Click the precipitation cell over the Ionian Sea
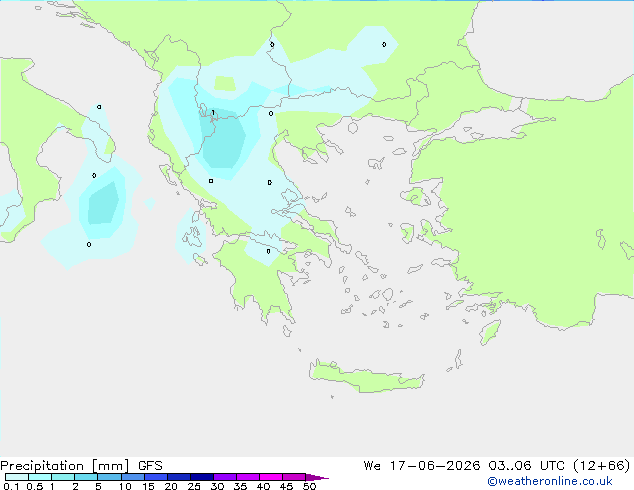The image size is (634, 490). click(104, 204)
